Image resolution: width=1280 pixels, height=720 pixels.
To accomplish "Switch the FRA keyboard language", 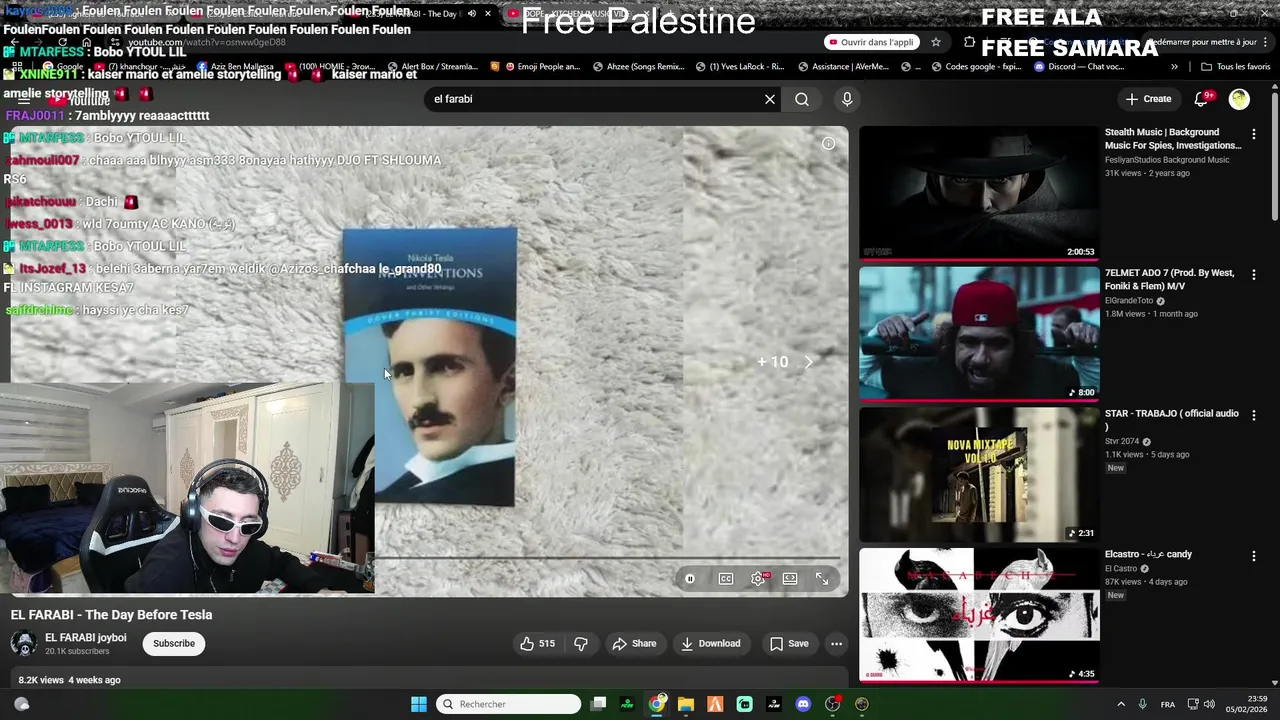I will [1168, 704].
